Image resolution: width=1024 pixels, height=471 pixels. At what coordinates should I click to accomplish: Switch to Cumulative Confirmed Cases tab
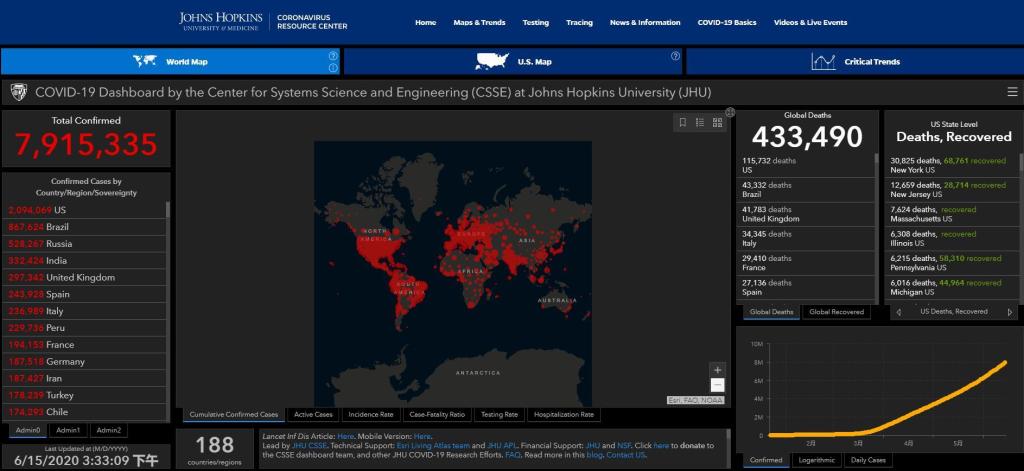coord(234,415)
